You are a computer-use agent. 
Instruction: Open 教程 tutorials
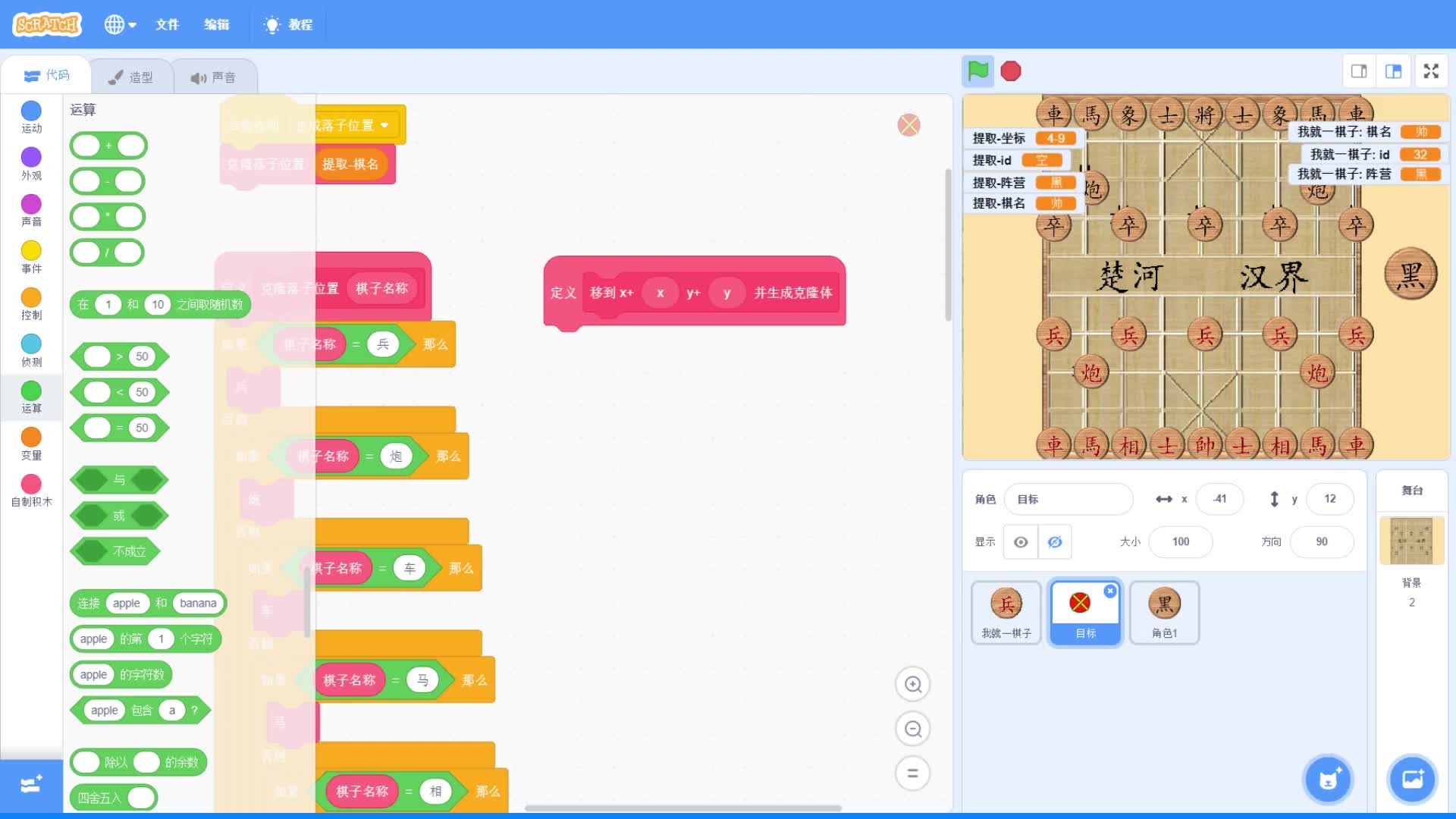287,24
